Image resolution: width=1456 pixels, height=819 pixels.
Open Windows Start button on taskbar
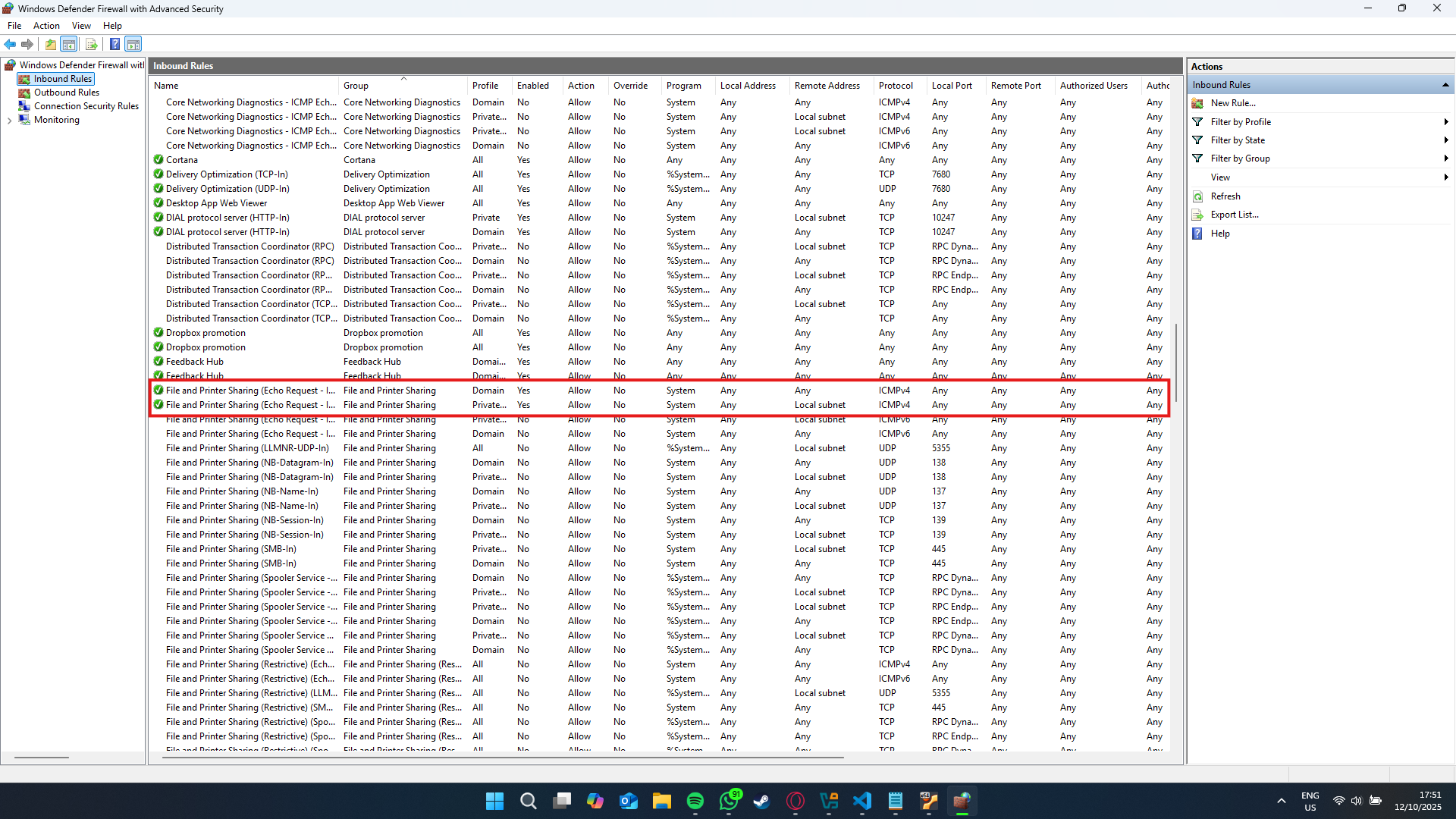coord(494,801)
